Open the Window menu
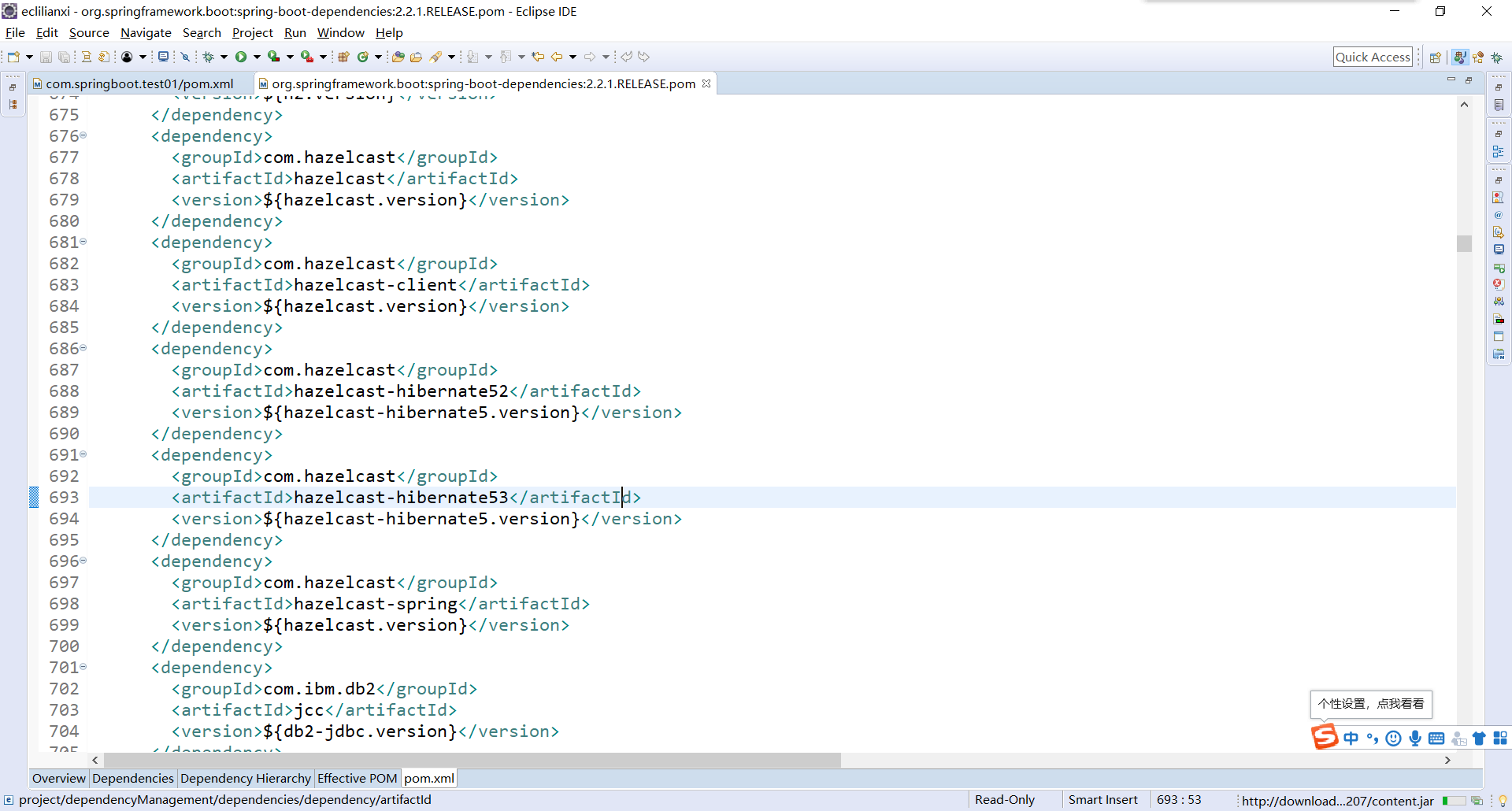 340,33
